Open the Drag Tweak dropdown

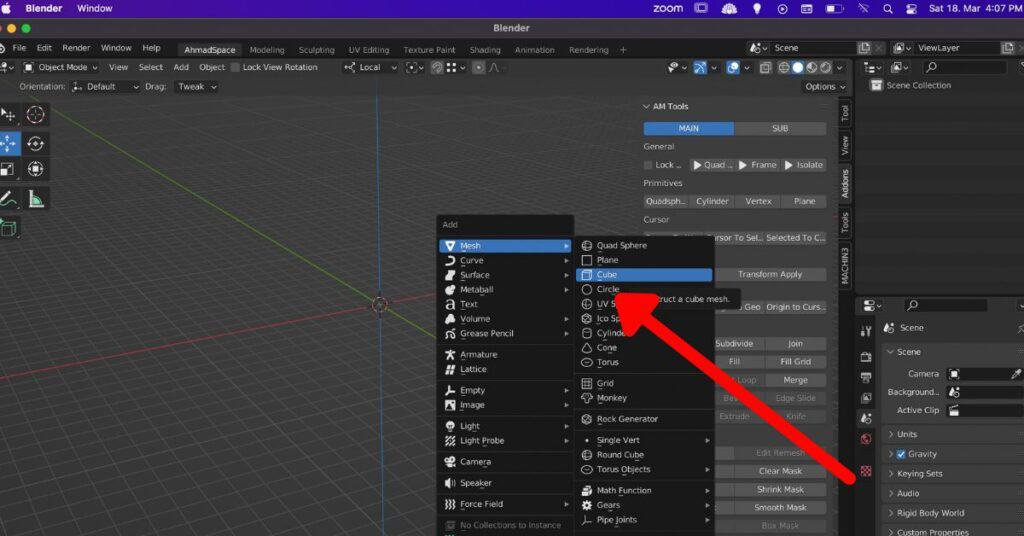[x=195, y=86]
